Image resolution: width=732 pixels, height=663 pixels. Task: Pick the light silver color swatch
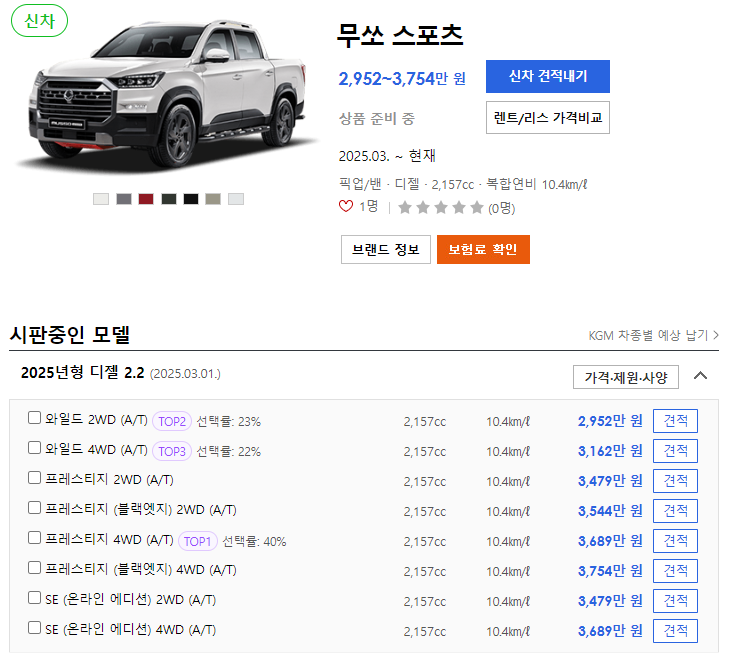236,199
